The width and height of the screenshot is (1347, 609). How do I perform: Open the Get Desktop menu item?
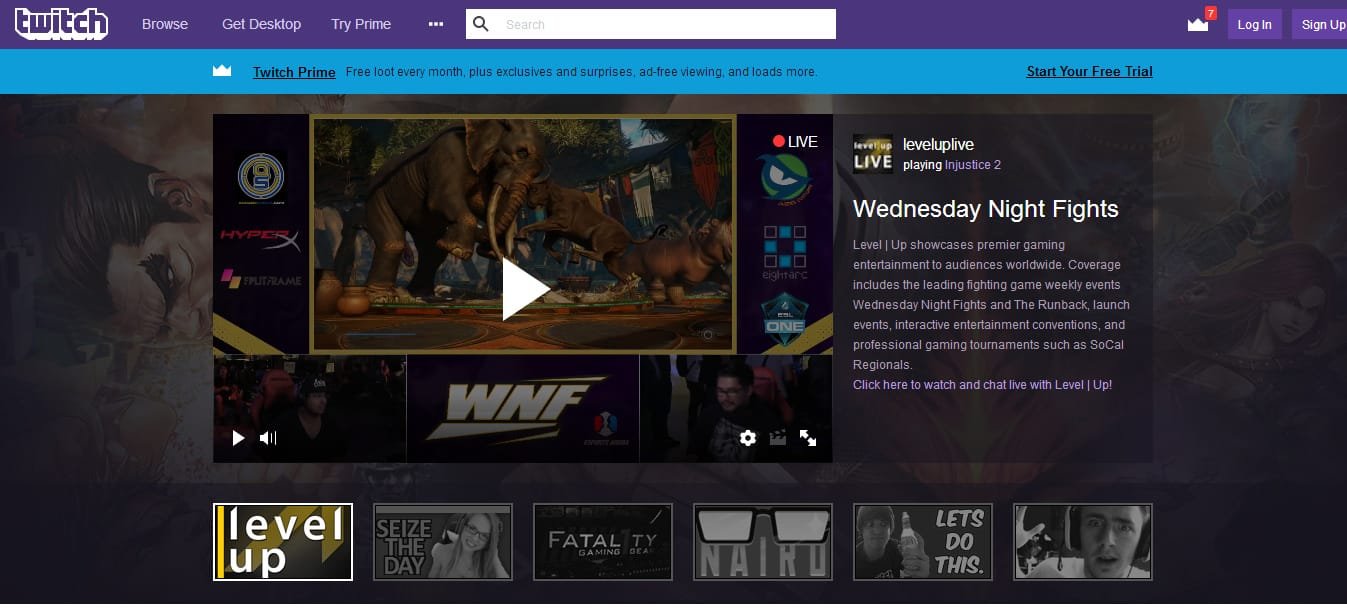coord(261,24)
